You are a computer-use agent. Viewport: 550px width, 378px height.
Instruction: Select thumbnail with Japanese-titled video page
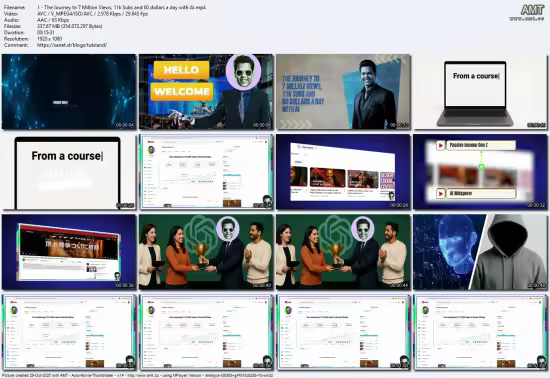(69, 252)
